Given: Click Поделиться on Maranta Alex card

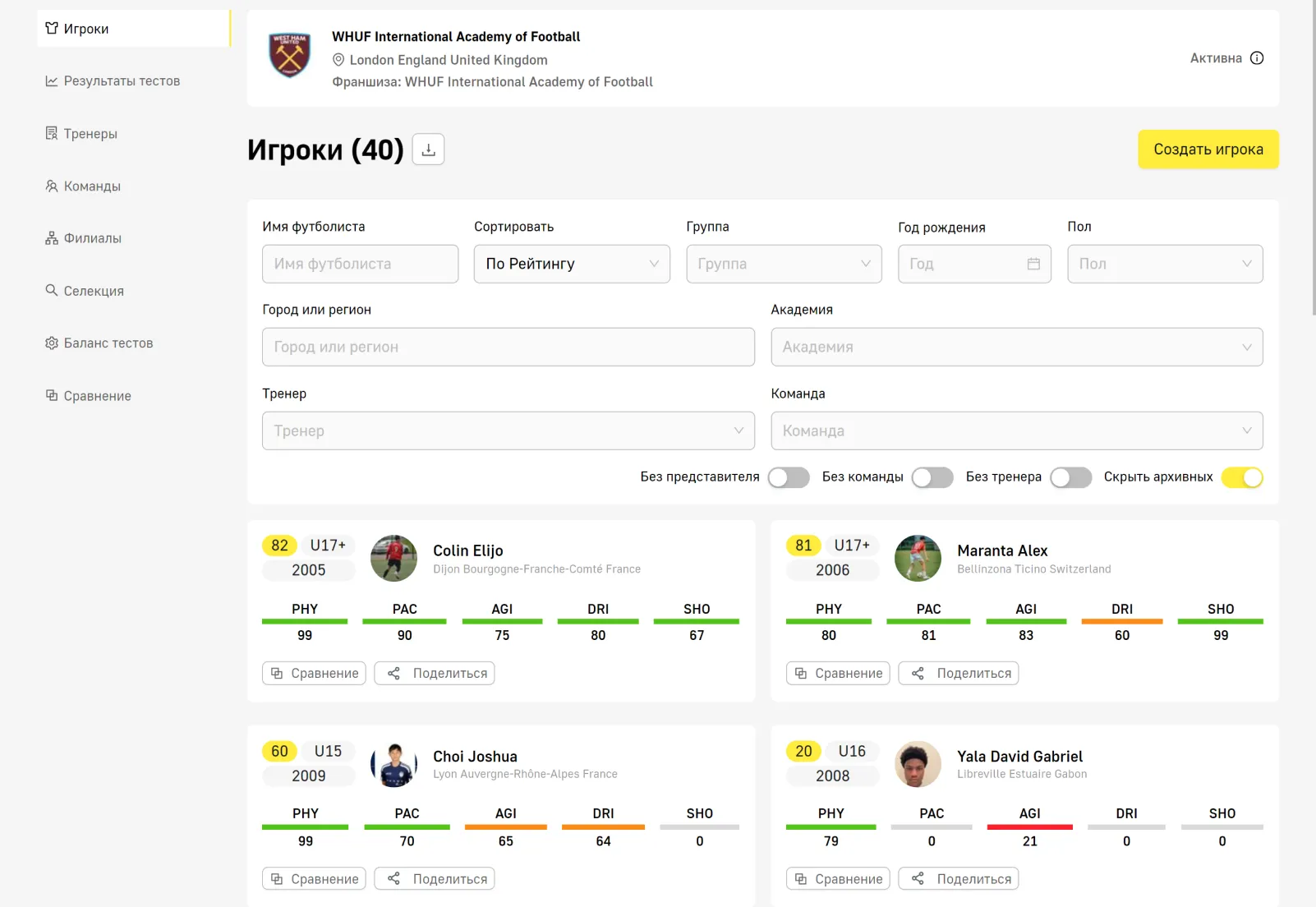Looking at the screenshot, I should [x=973, y=674].
